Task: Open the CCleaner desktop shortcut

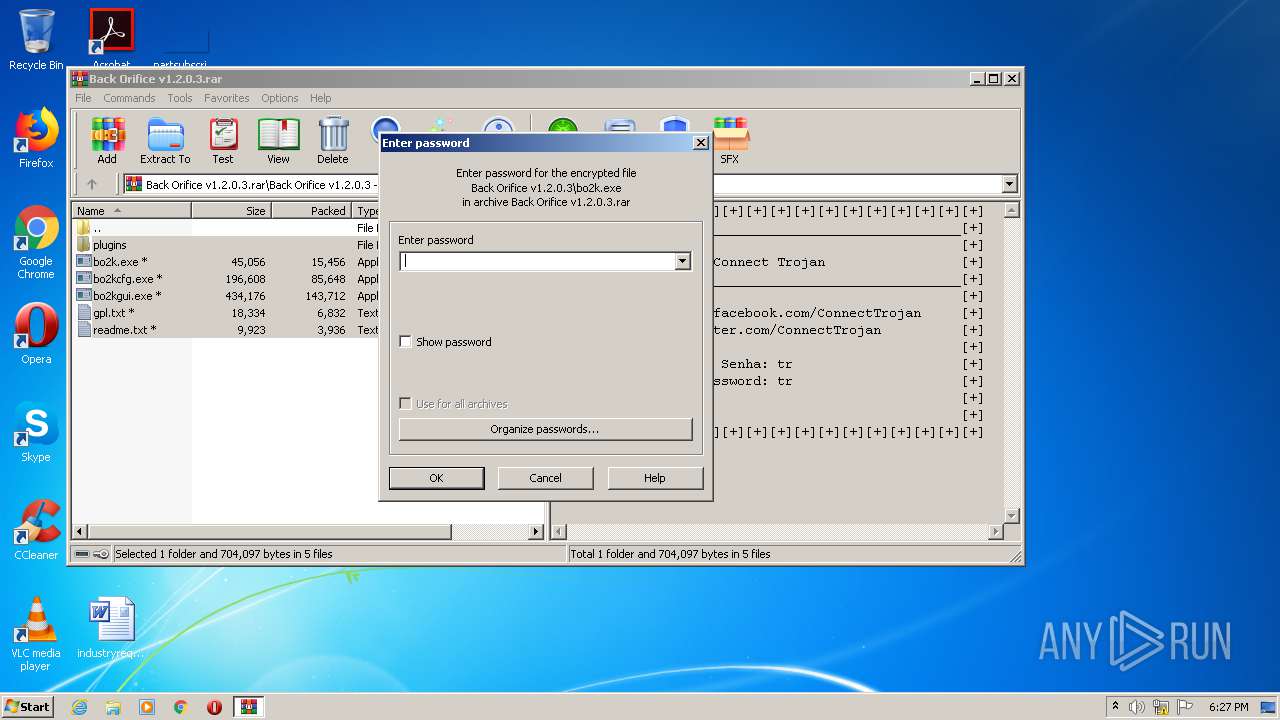Action: (x=36, y=530)
